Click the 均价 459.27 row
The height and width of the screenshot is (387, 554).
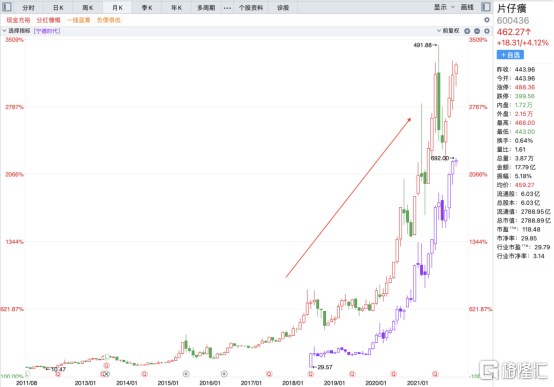click(516, 185)
